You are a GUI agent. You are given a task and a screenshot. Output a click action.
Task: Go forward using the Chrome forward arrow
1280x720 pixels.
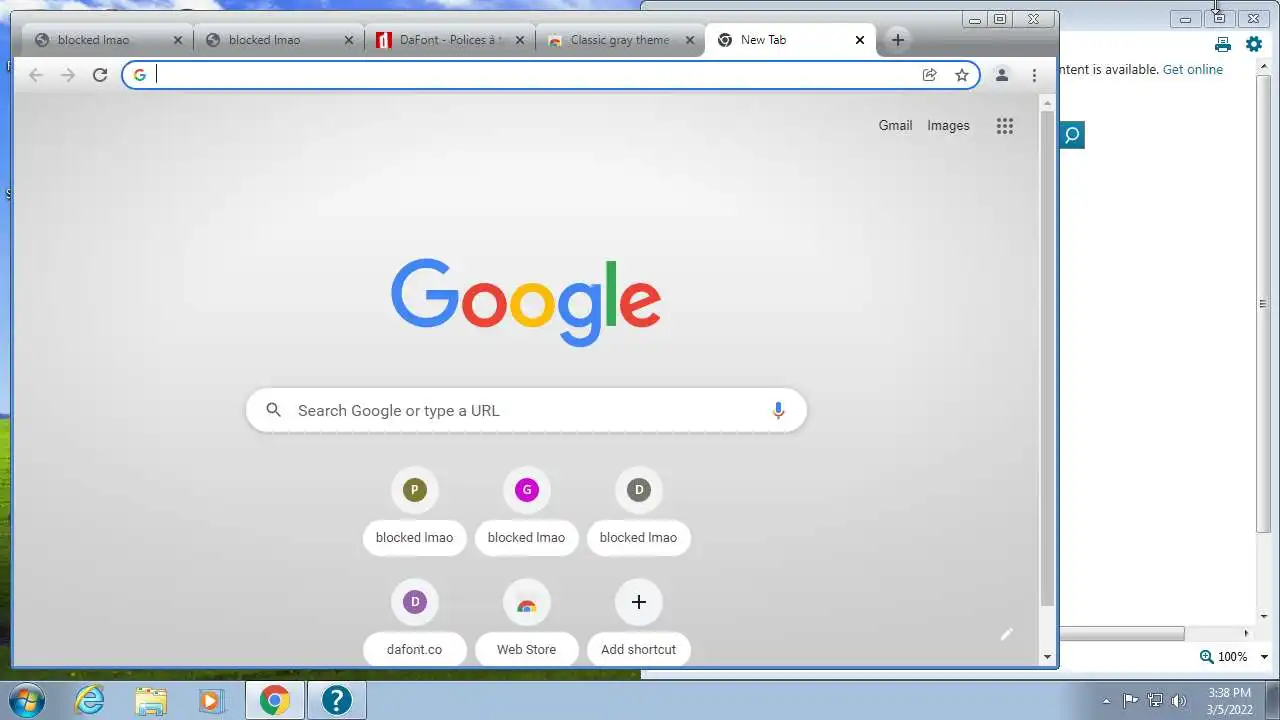pyautogui.click(x=68, y=75)
